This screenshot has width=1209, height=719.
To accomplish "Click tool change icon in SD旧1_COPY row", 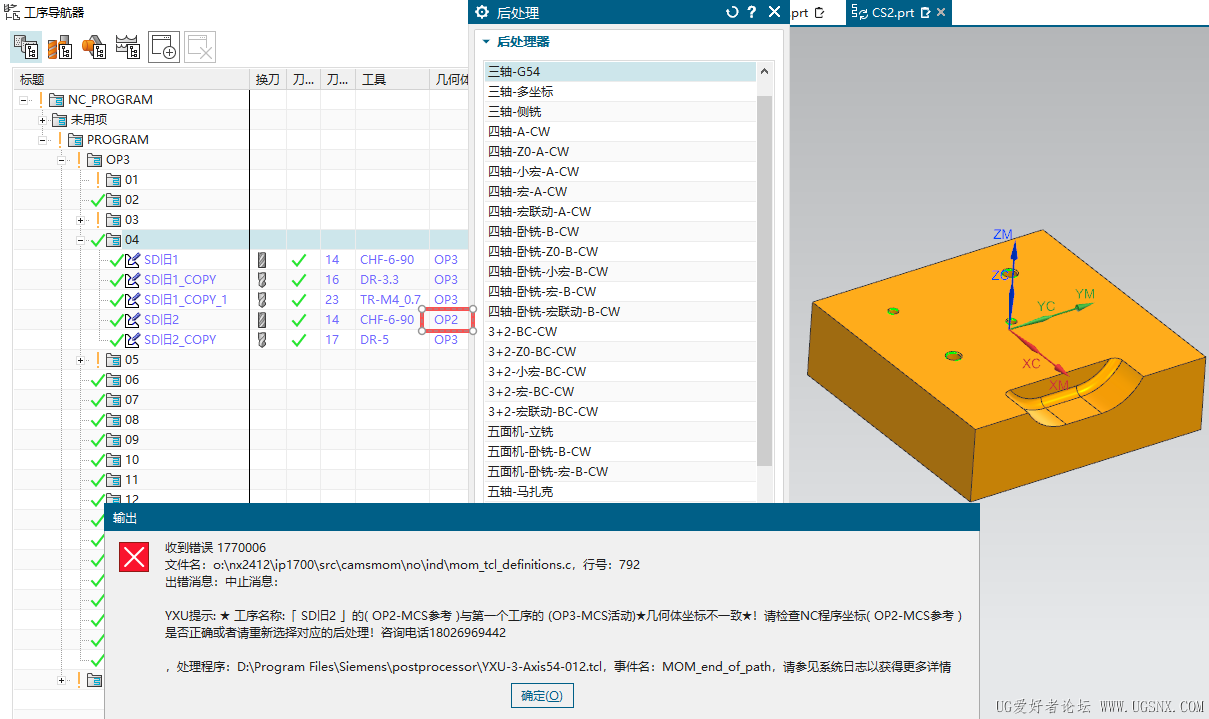I will click(262, 280).
